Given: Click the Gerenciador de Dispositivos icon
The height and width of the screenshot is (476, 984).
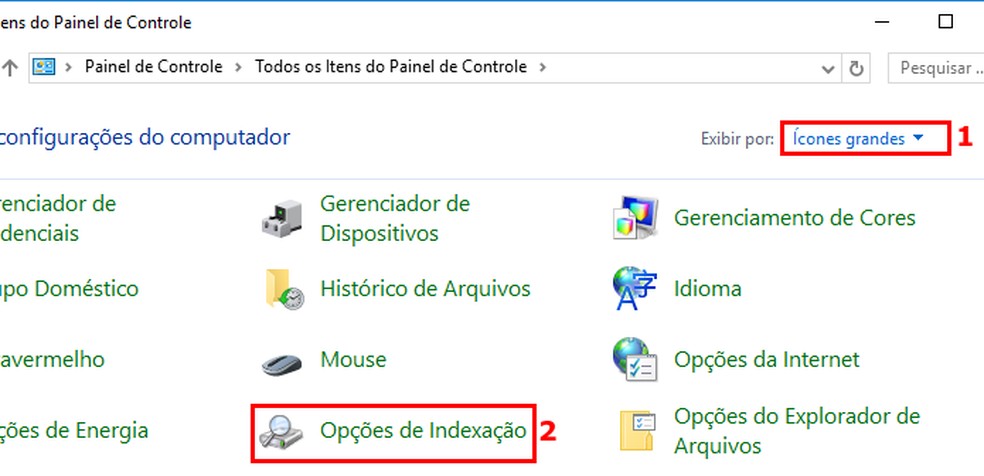Looking at the screenshot, I should [x=281, y=219].
